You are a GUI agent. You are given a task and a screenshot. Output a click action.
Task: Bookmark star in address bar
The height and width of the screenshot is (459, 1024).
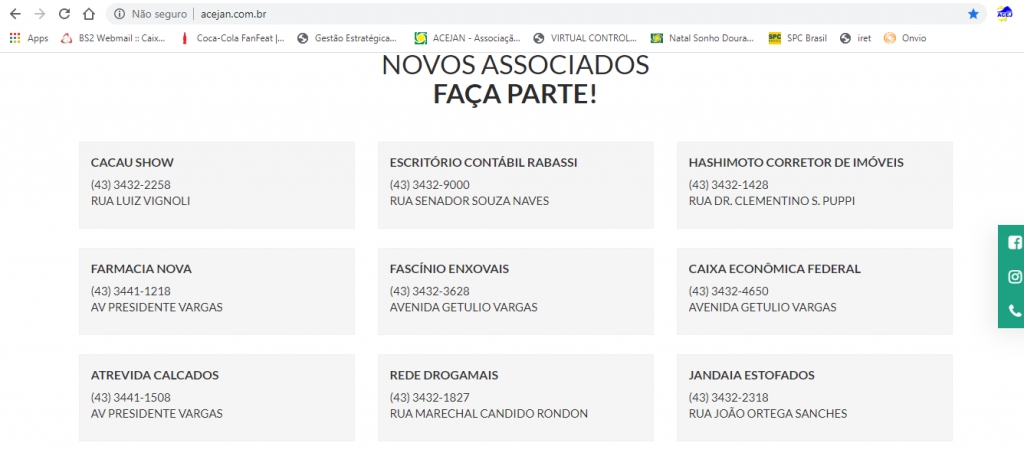click(973, 14)
